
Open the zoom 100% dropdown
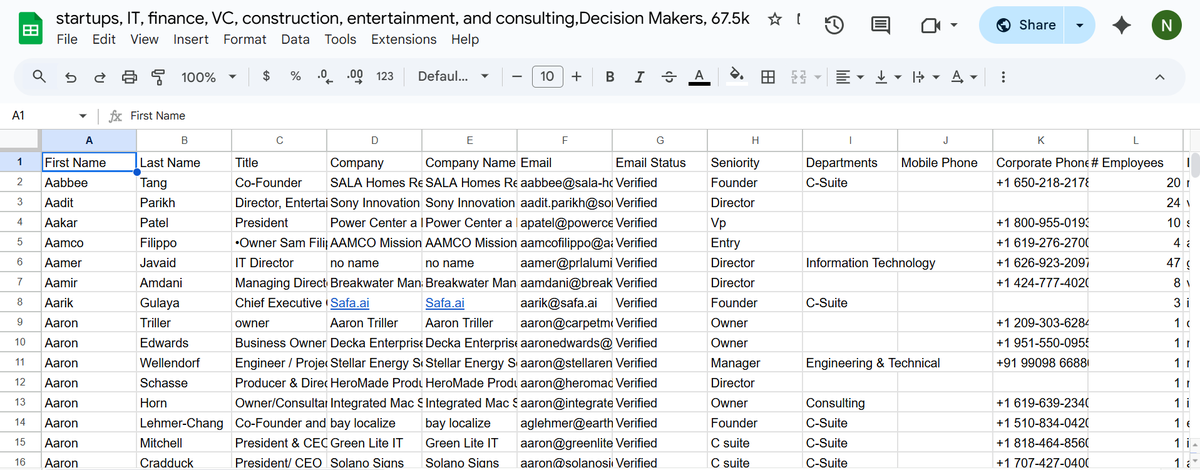click(x=209, y=76)
